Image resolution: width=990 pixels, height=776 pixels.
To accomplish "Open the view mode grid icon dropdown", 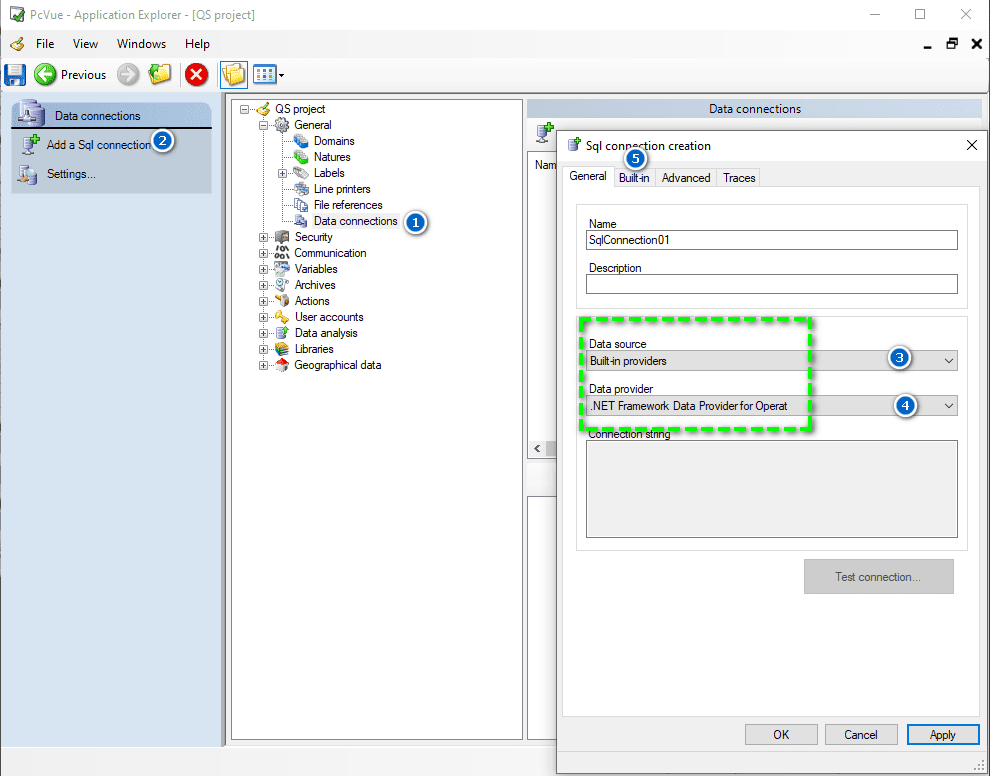I will click(x=268, y=75).
